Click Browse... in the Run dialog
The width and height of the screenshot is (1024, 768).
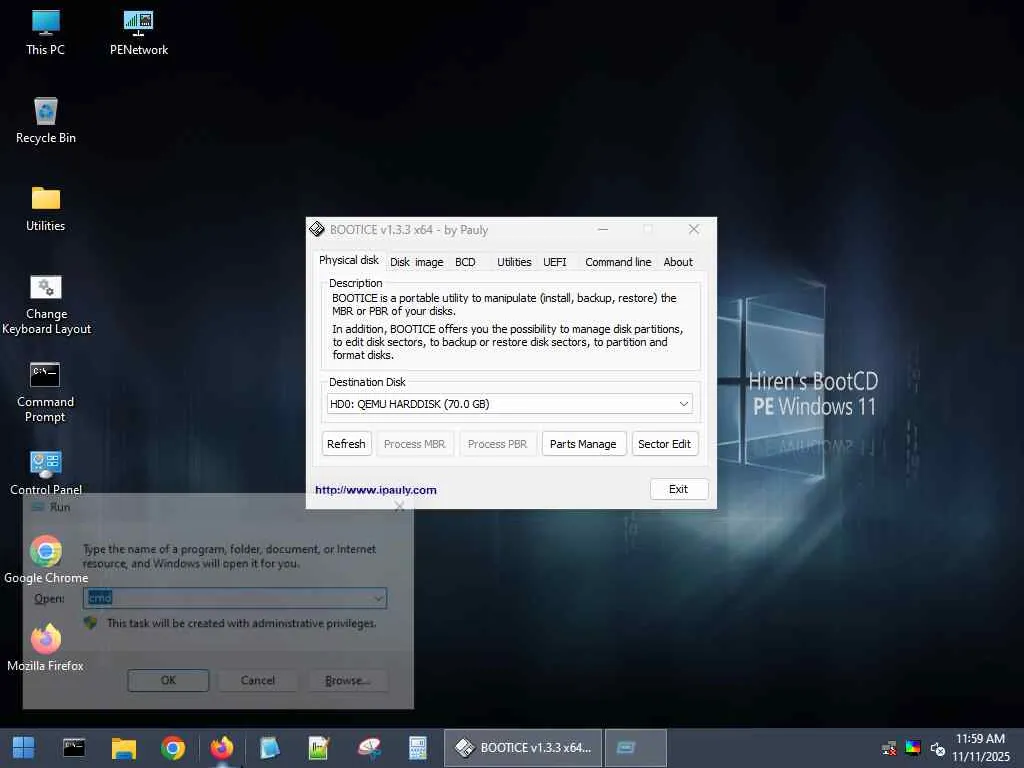click(347, 680)
